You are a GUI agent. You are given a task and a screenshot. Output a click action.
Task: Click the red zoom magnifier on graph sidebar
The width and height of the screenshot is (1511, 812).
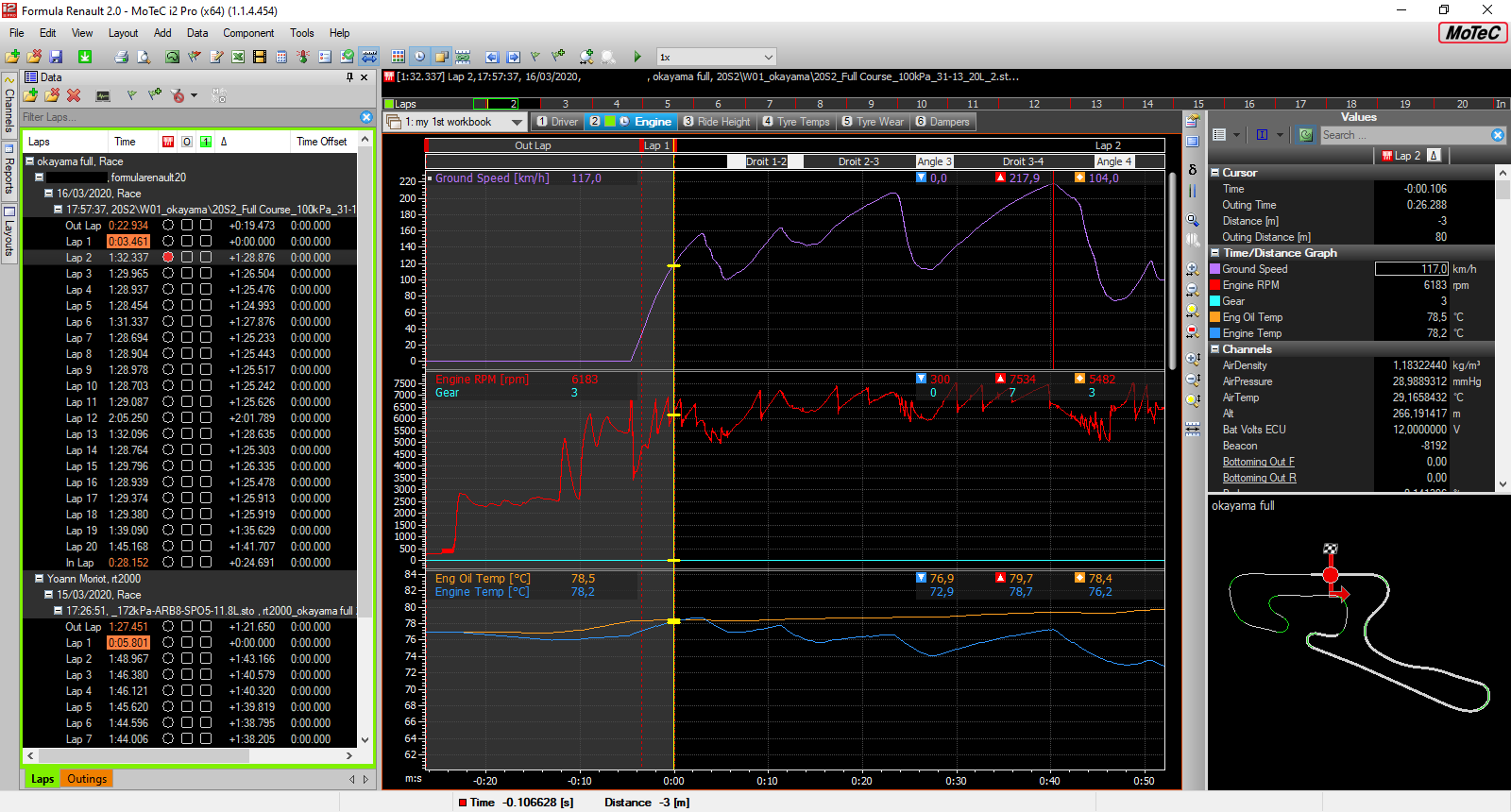[1193, 331]
